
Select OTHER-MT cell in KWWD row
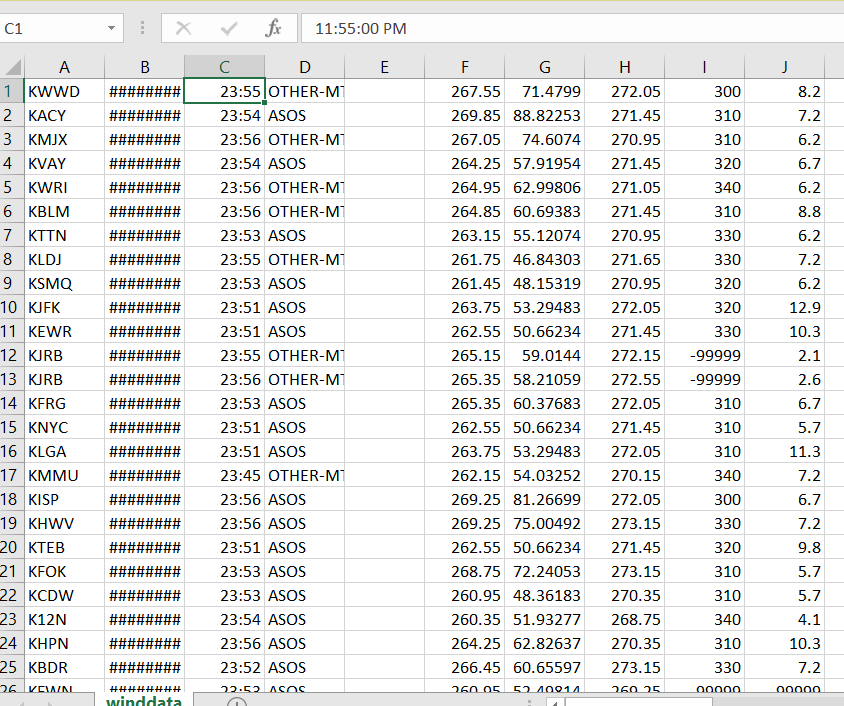tap(305, 91)
